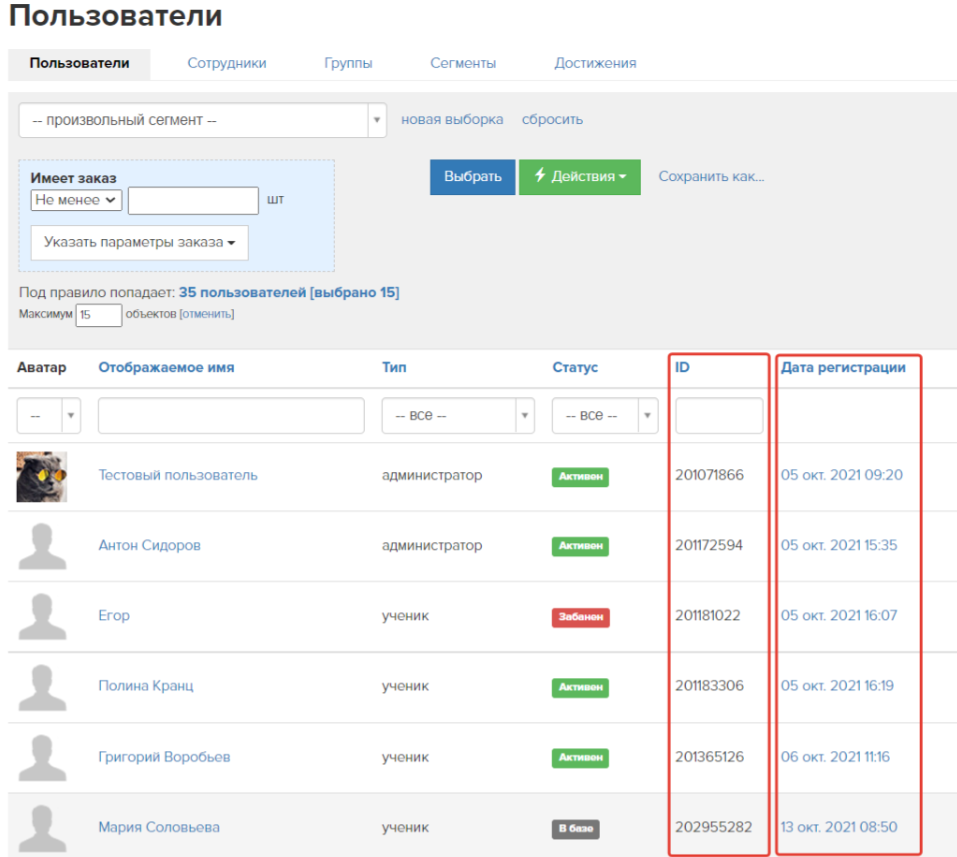Click the Активен badge for Григорий Воробьев
The width and height of the screenshot is (957, 857).
coord(580,758)
